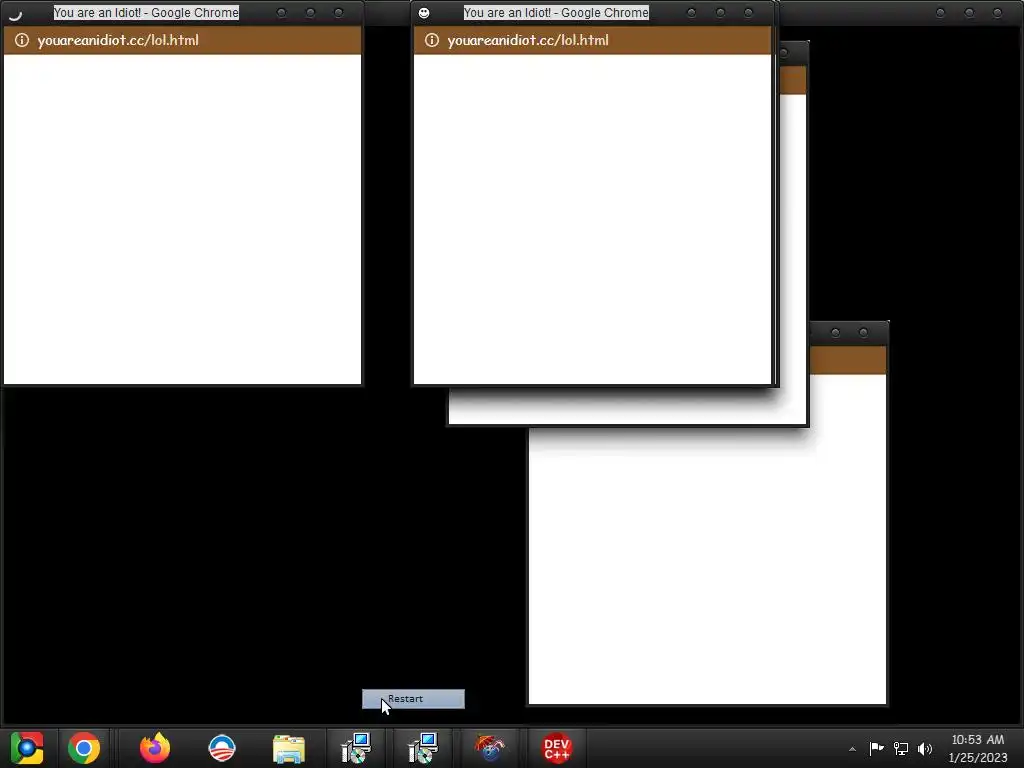Show hidden system tray icons
Image resolution: width=1024 pixels, height=768 pixels.
852,748
